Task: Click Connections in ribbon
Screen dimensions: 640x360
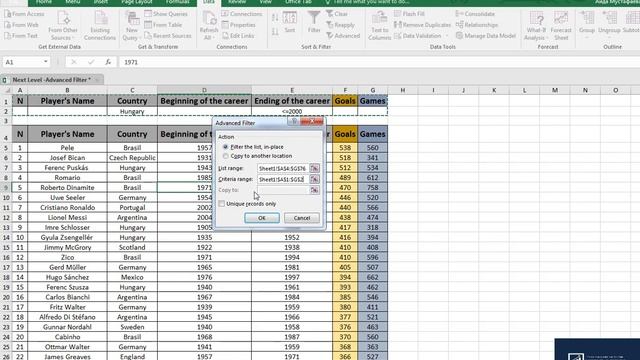Action: [242, 14]
